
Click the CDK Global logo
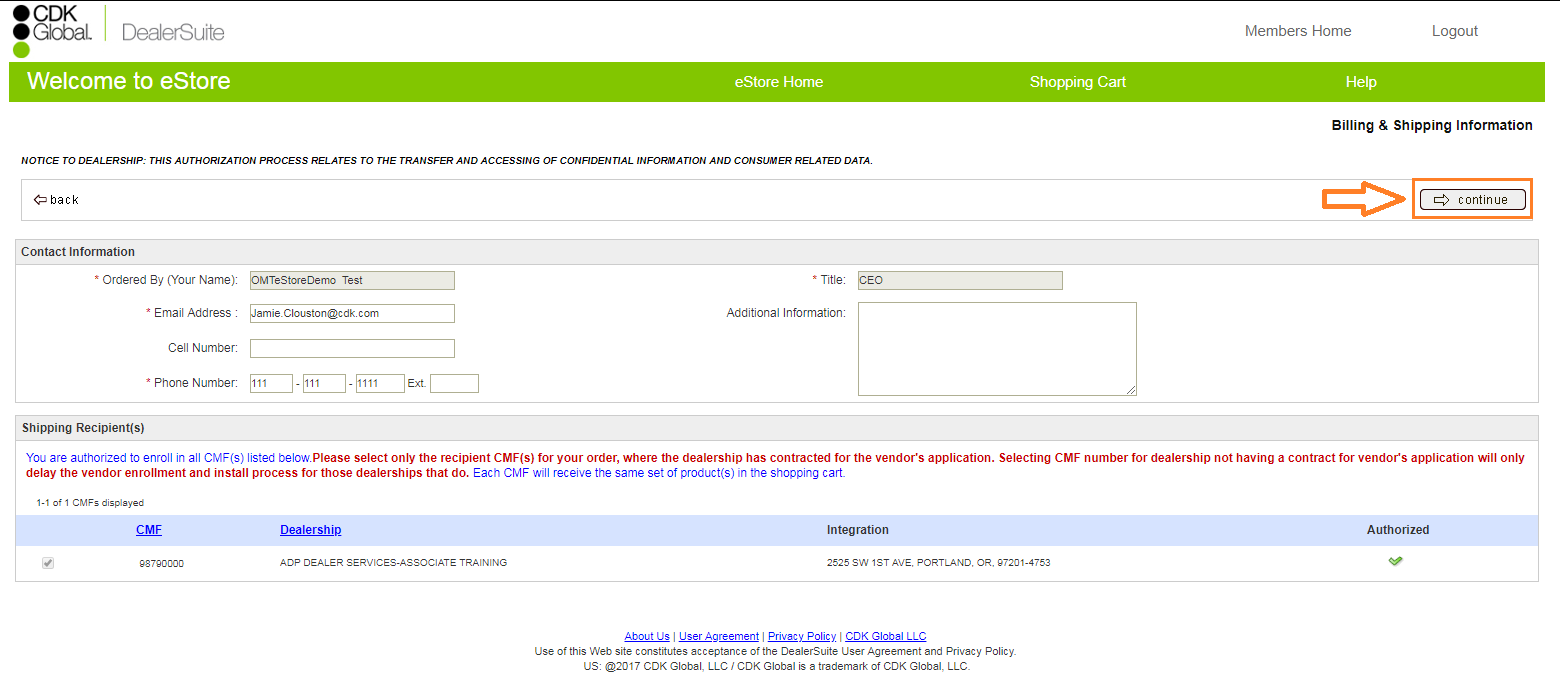tap(52, 30)
